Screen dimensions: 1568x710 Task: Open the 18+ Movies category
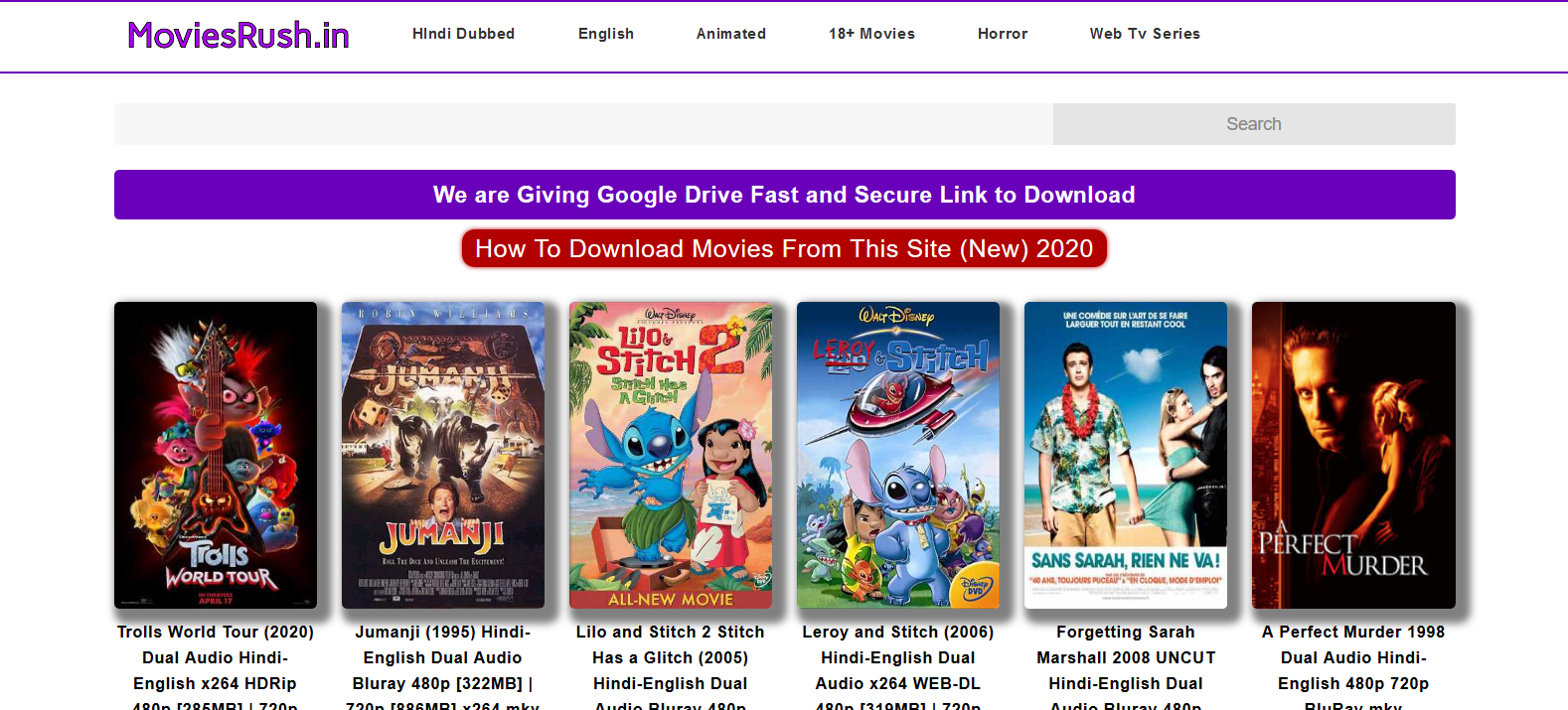tap(871, 34)
